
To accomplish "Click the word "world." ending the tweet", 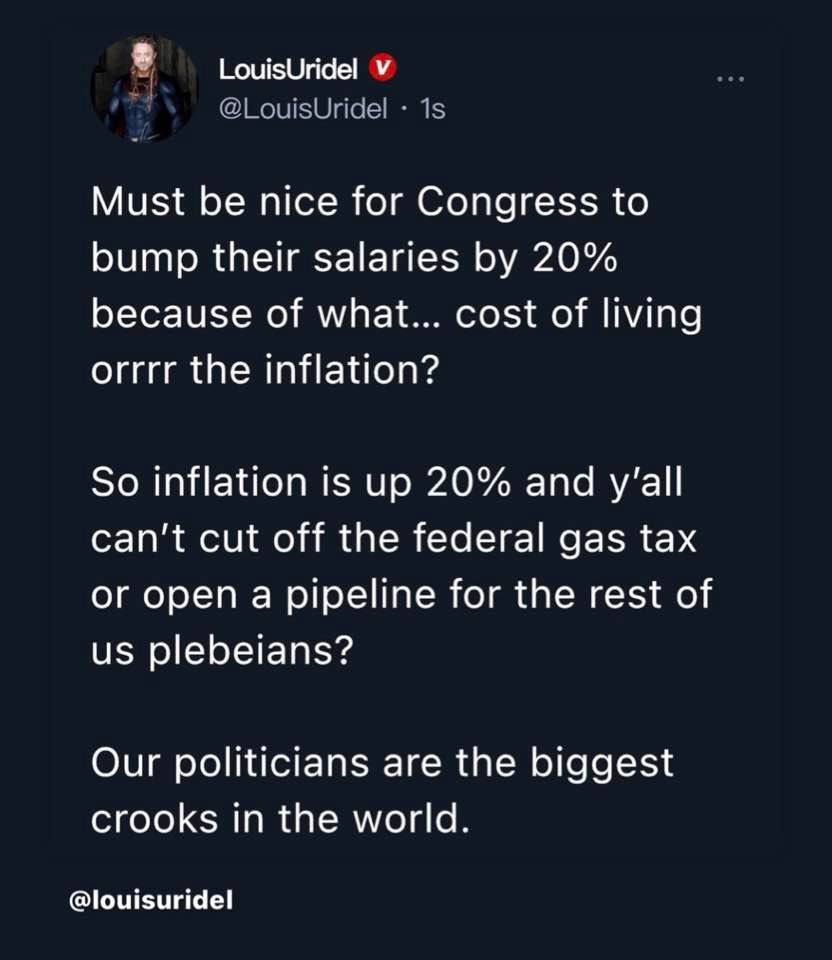I will click(416, 818).
